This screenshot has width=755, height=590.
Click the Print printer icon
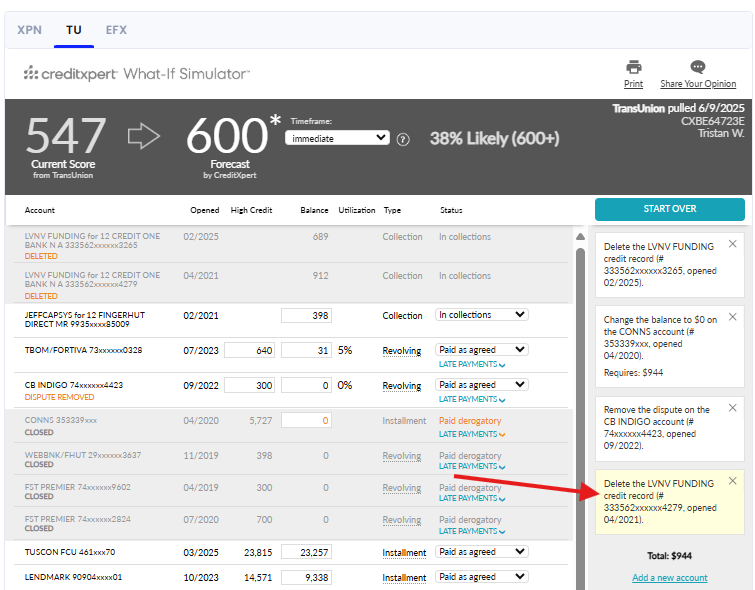633,68
